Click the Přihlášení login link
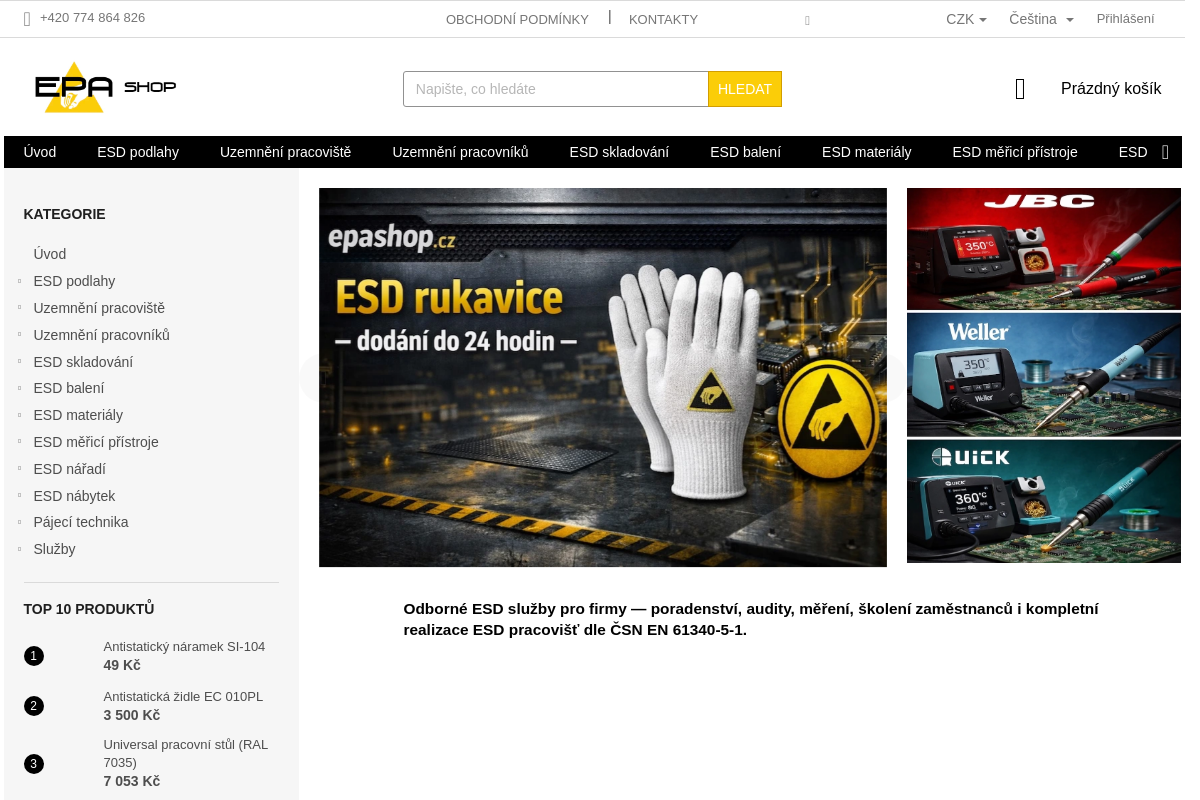This screenshot has width=1200, height=800. pos(1125,18)
